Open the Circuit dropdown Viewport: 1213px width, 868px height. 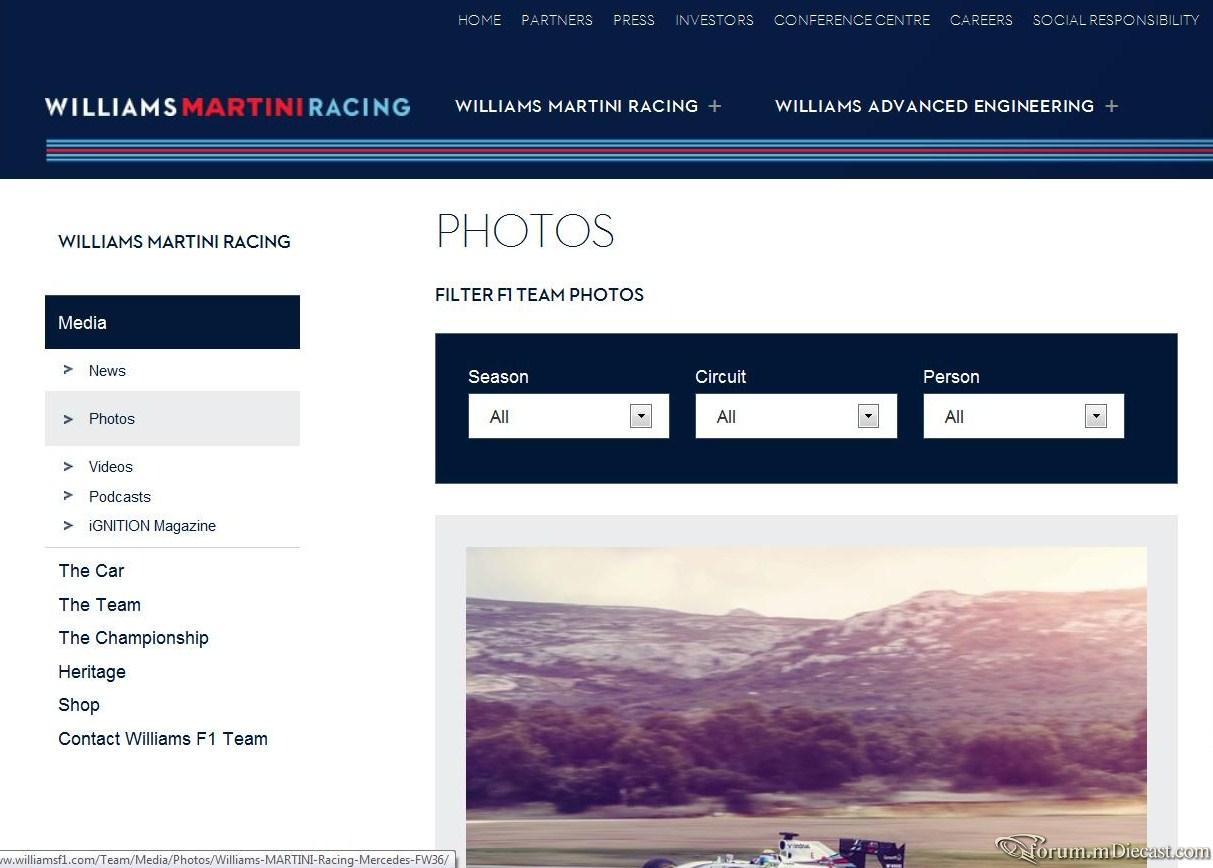[x=796, y=416]
